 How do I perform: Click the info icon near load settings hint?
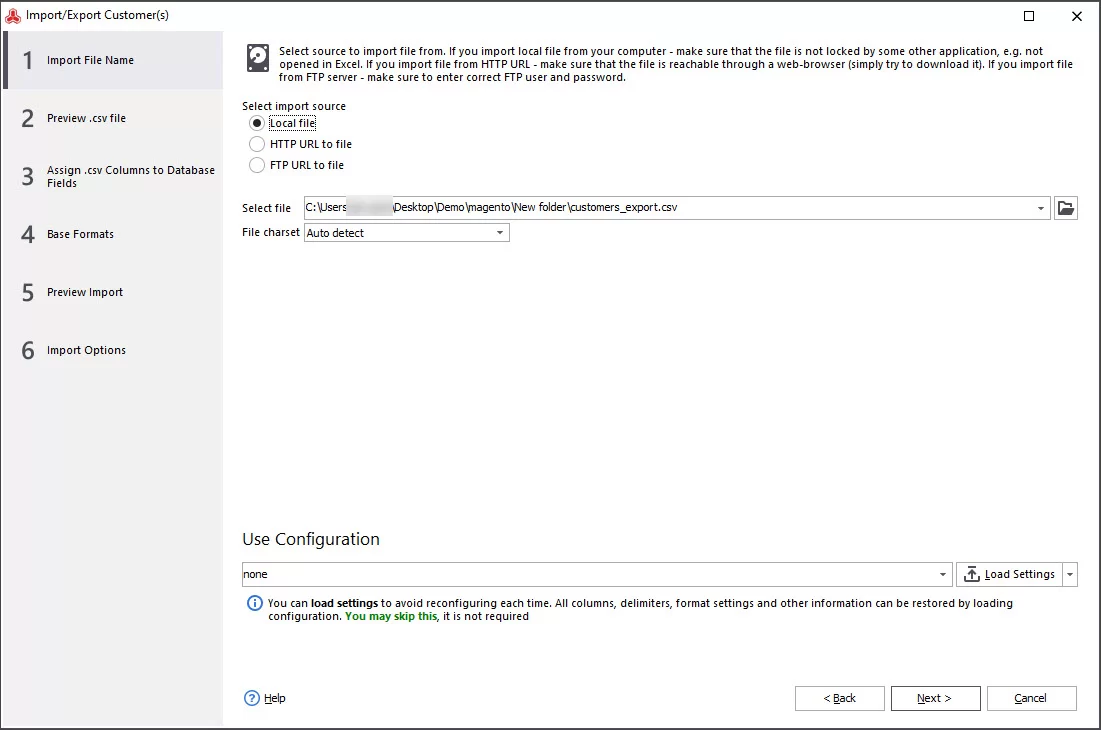coord(254,603)
